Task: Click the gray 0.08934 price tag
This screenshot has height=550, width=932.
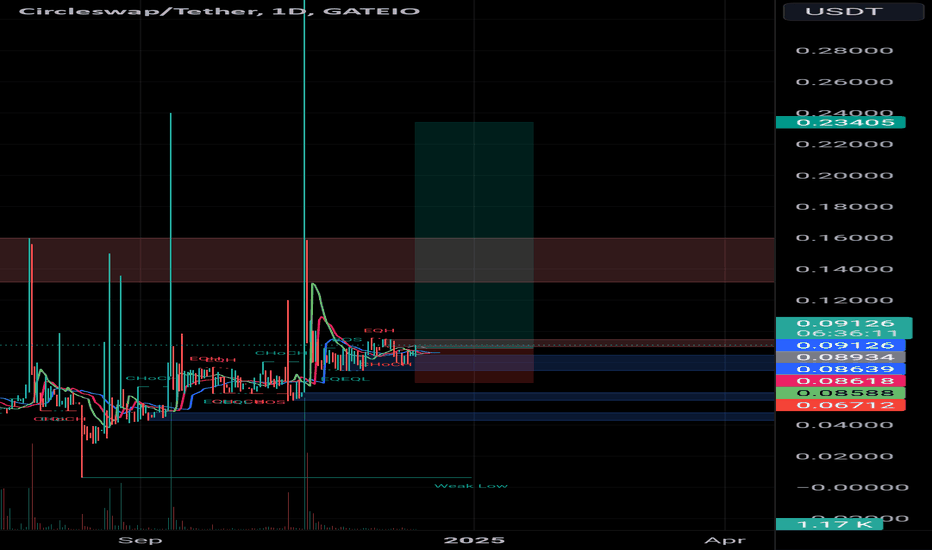Action: [840, 357]
